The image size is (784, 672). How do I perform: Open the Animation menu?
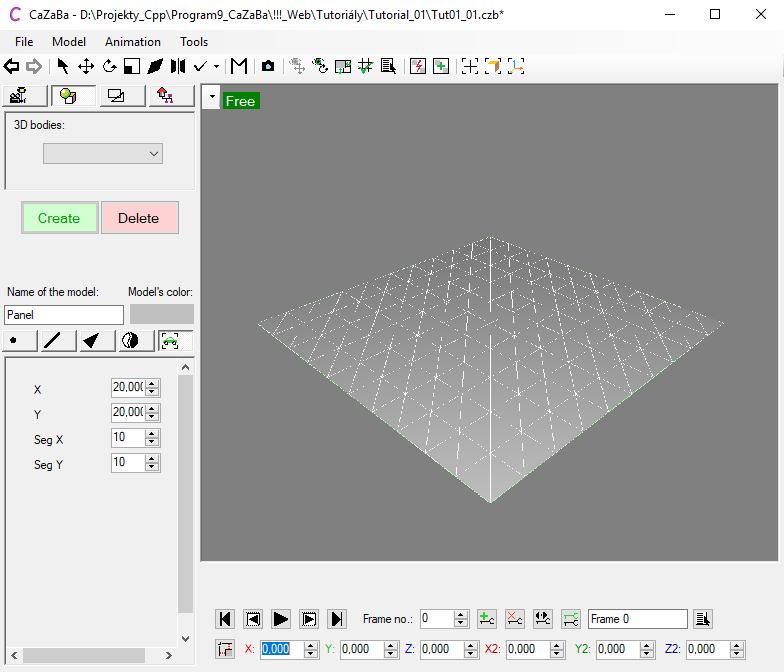(x=132, y=42)
